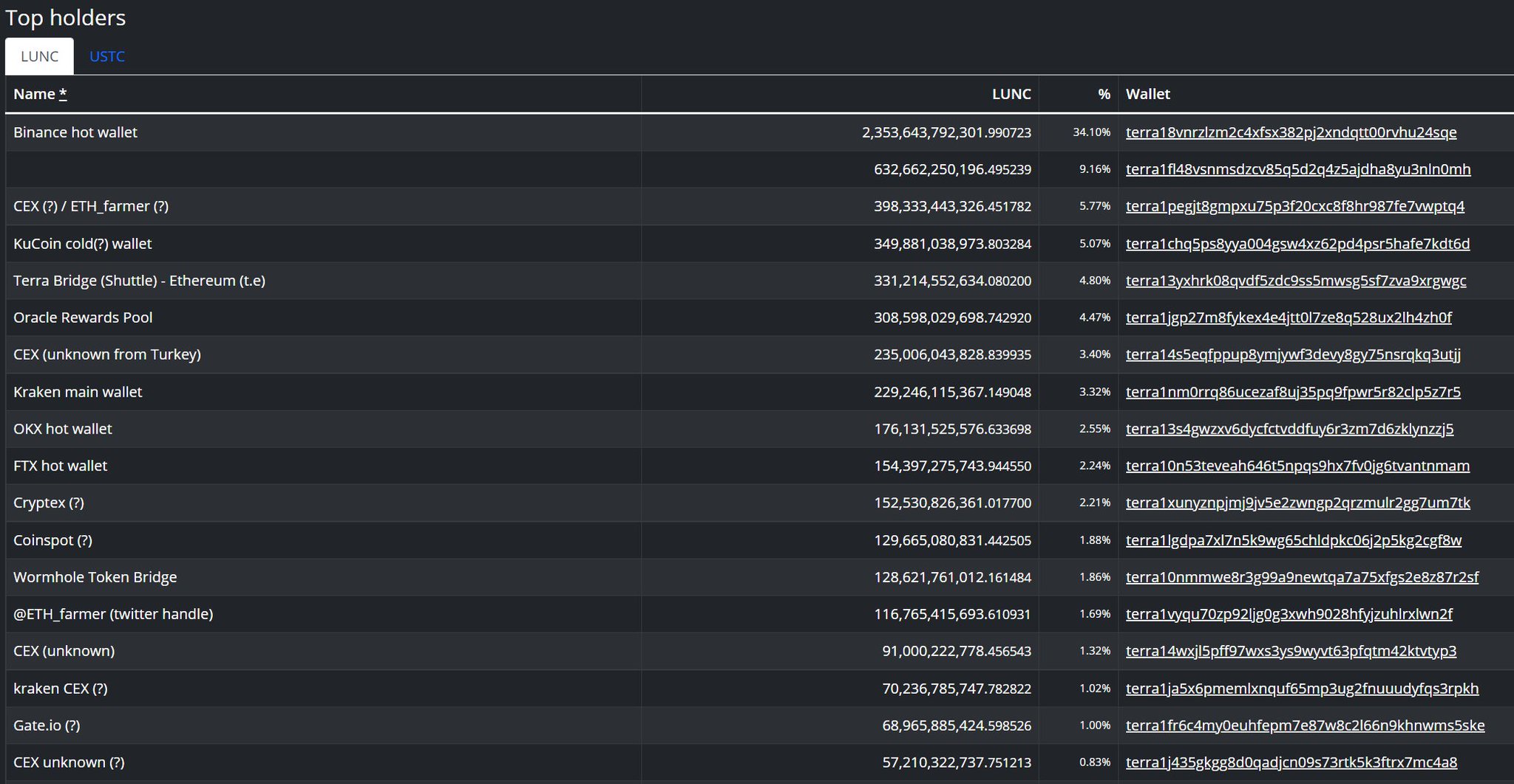The height and width of the screenshot is (784, 1514).
Task: Open the kraken CEX (?) wallet address link
Action: pos(1302,689)
